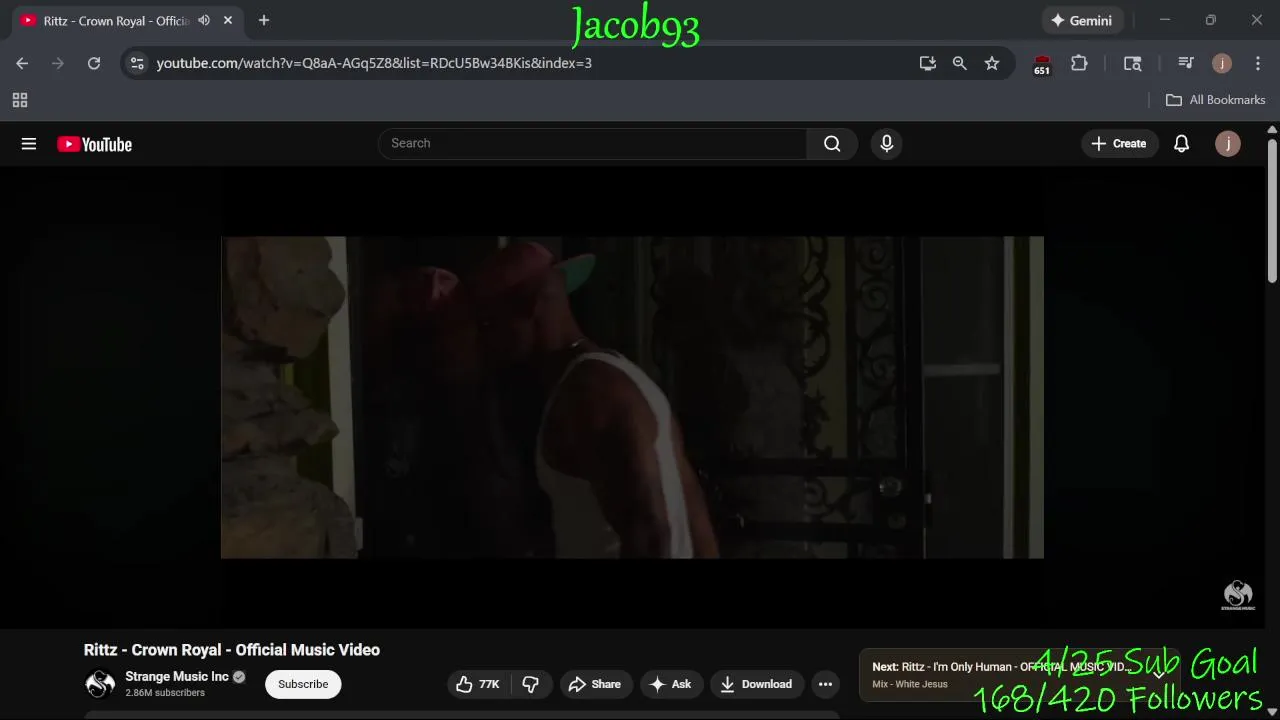Open Chrome three-dot menu
The height and width of the screenshot is (720, 1280).
1258,63
